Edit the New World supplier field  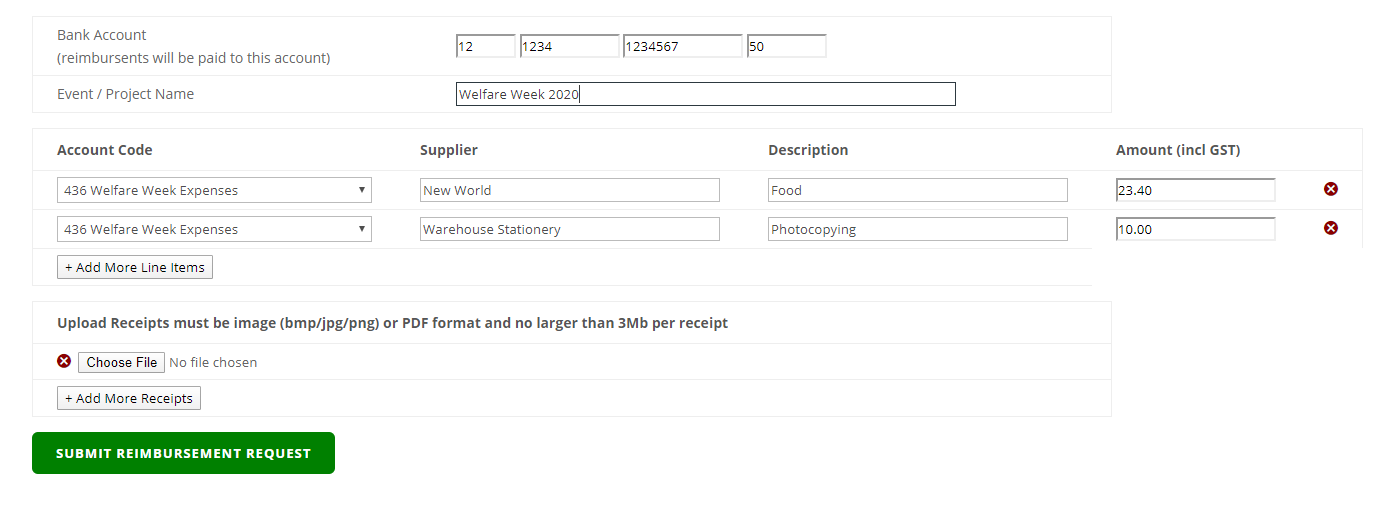coord(569,190)
